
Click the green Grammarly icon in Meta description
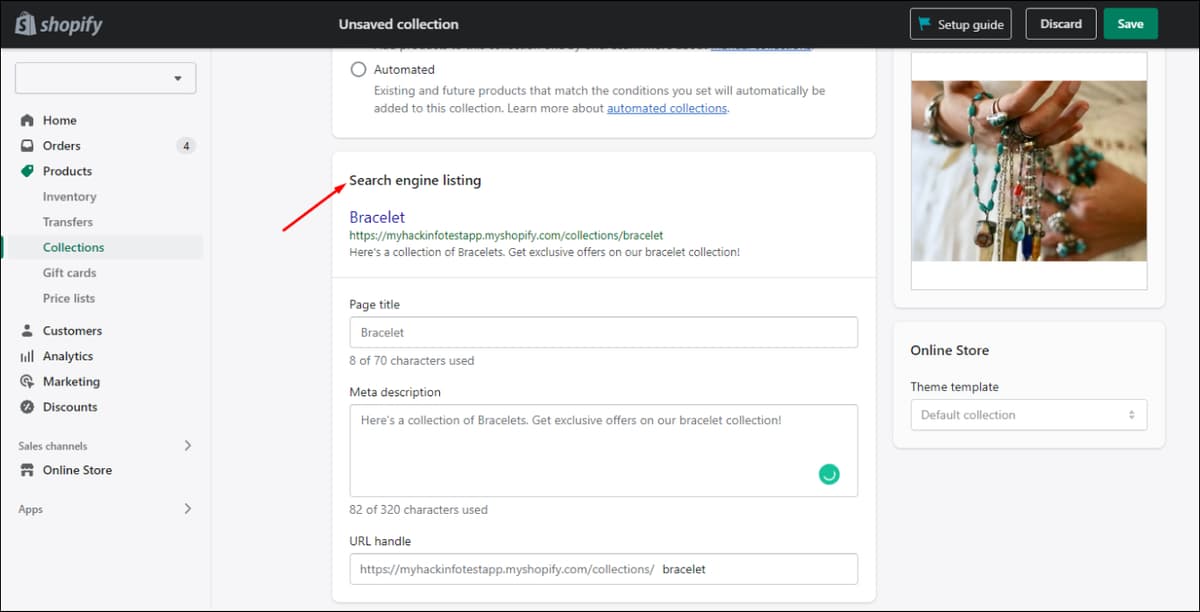click(828, 474)
